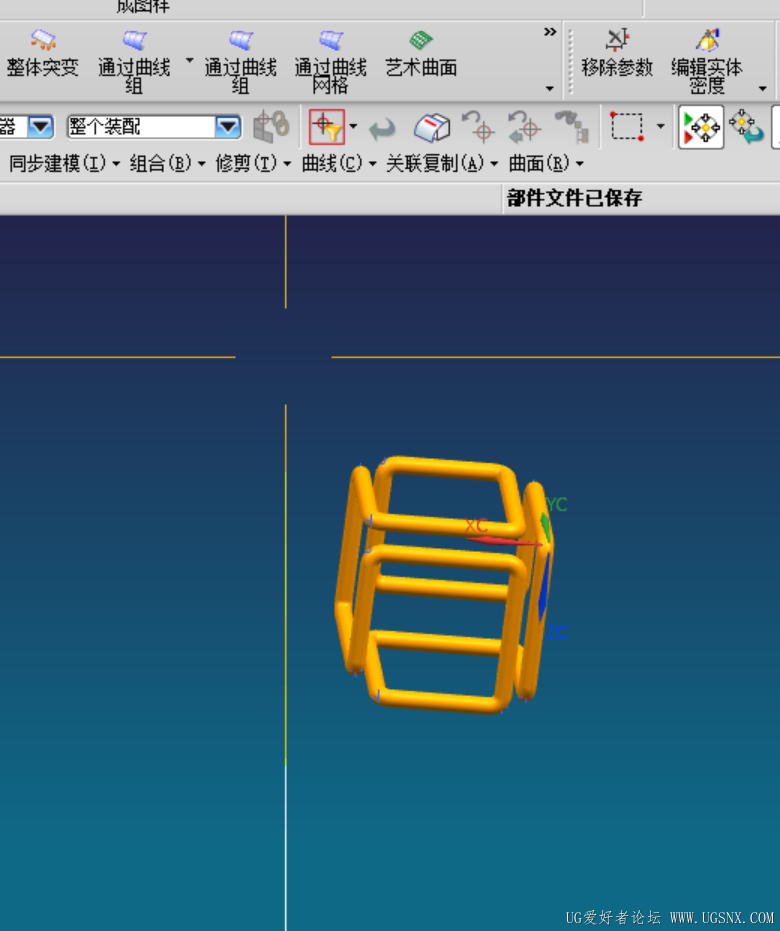Click the orange tube frame model
This screenshot has height=931, width=780.
pos(442,584)
